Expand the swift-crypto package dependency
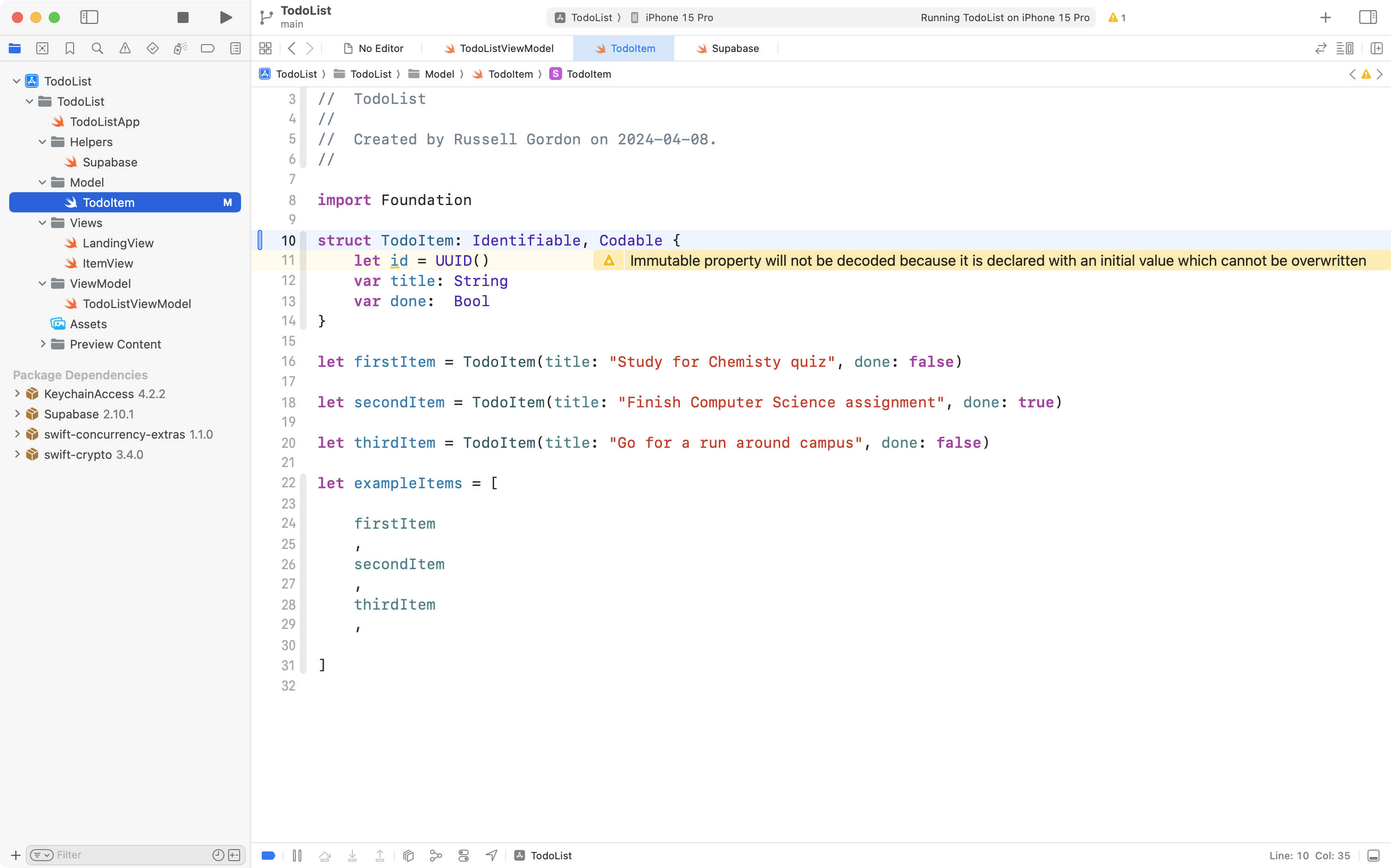Image resolution: width=1391 pixels, height=868 pixels. click(17, 454)
